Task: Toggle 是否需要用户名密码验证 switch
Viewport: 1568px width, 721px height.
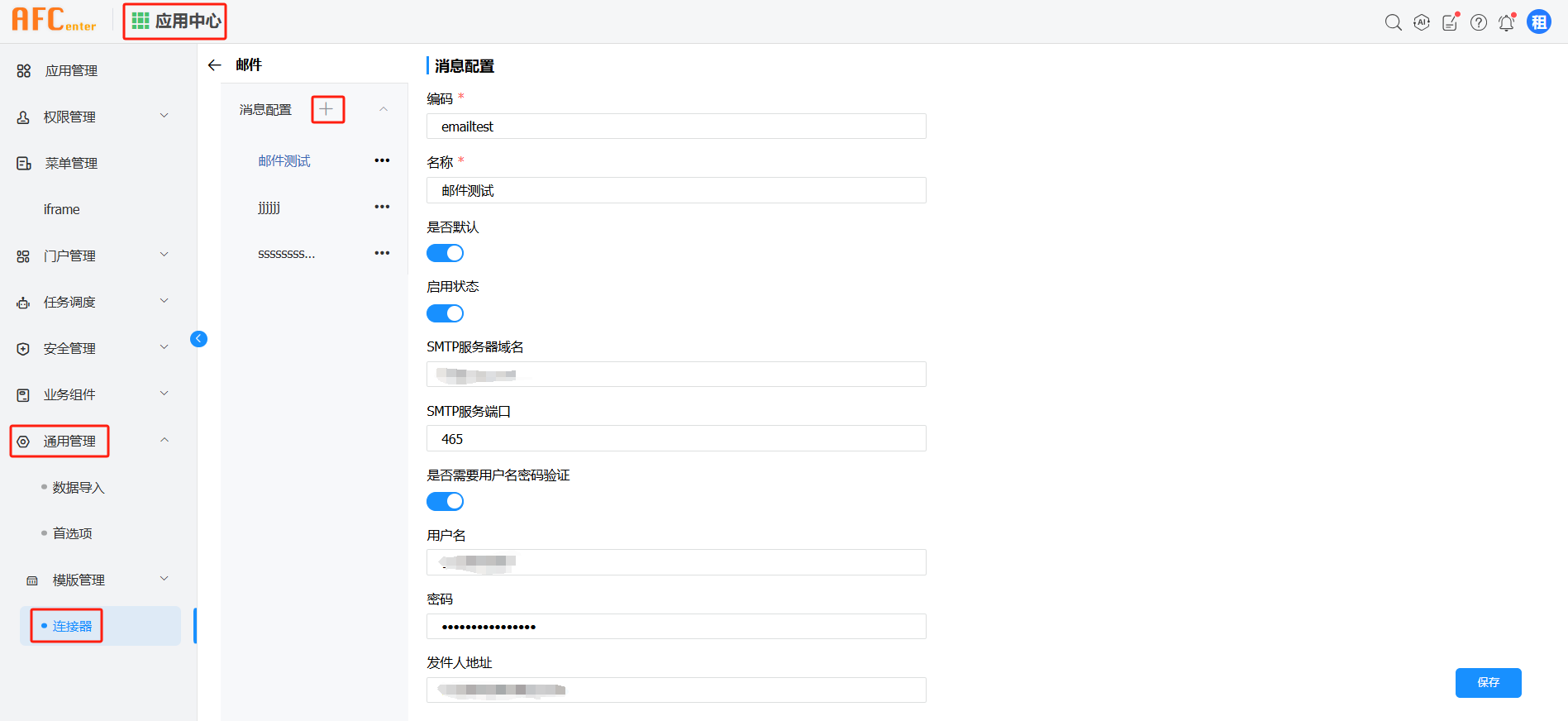Action: point(445,501)
